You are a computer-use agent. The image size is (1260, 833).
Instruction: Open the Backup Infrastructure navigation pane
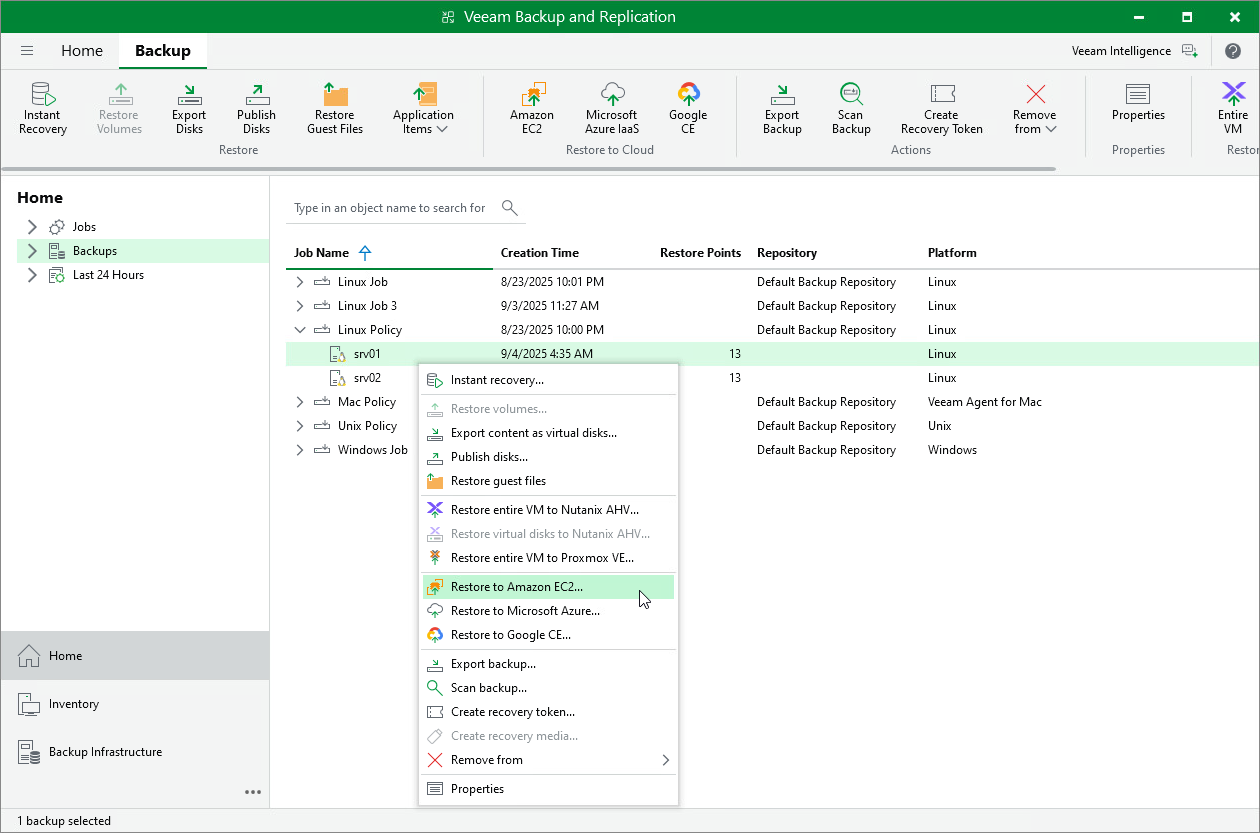[135, 752]
